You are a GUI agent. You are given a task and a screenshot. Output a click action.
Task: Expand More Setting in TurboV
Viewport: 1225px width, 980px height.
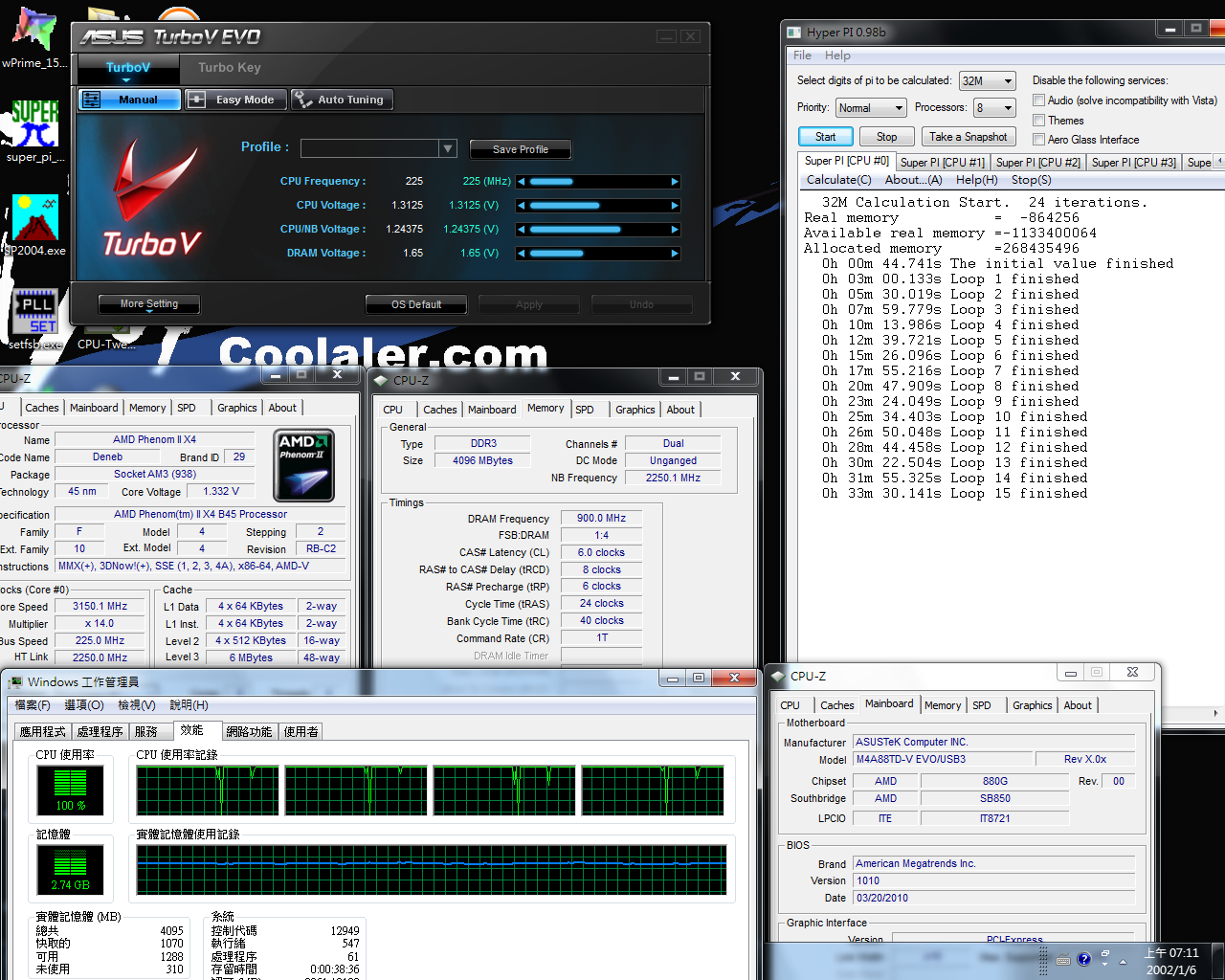(x=149, y=304)
